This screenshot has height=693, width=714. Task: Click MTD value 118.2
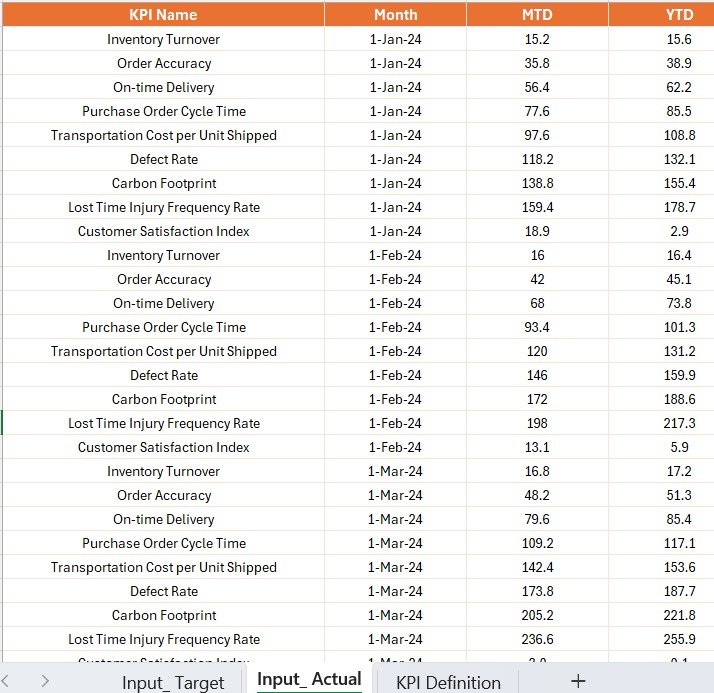tap(537, 159)
